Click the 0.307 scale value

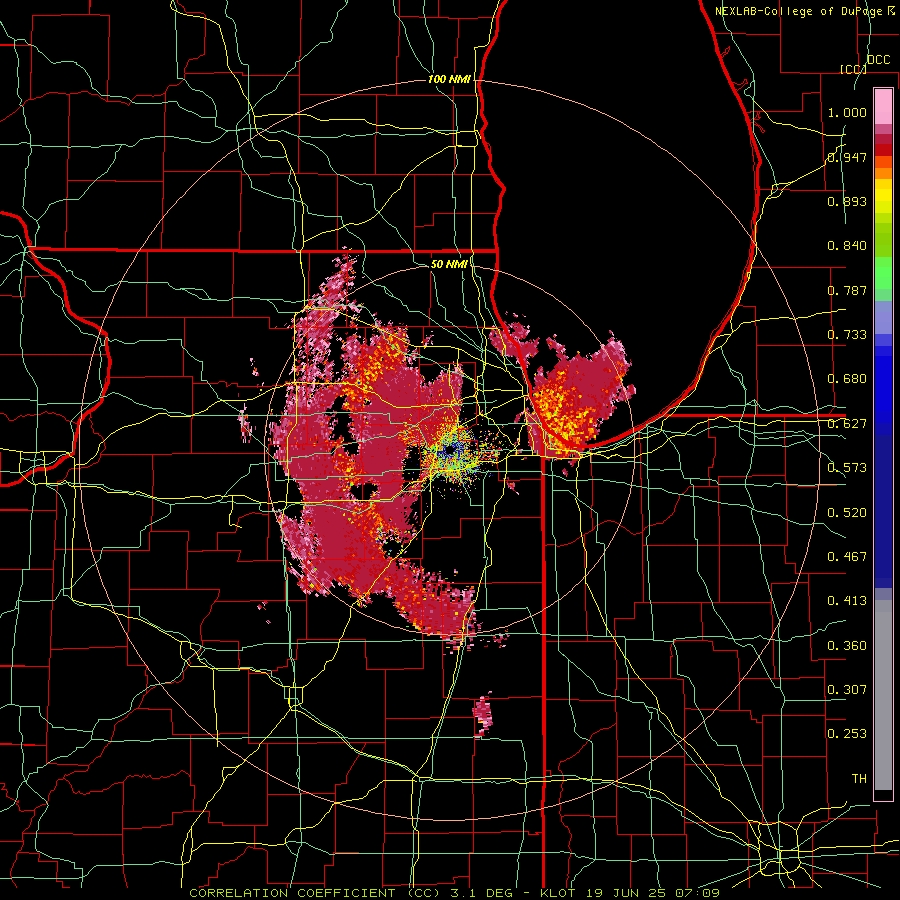coord(847,690)
